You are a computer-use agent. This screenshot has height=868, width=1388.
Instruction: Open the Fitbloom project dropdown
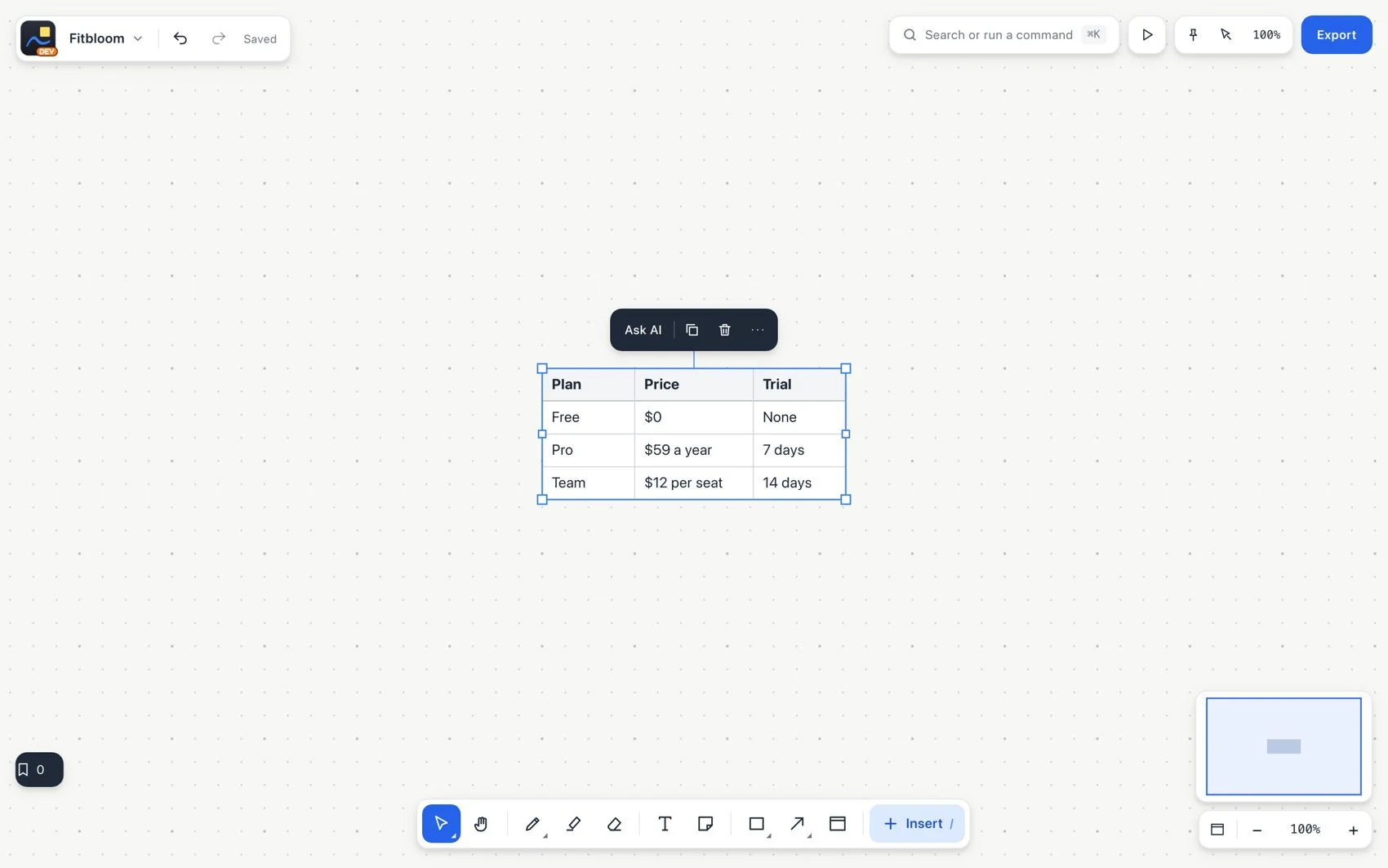click(x=106, y=38)
